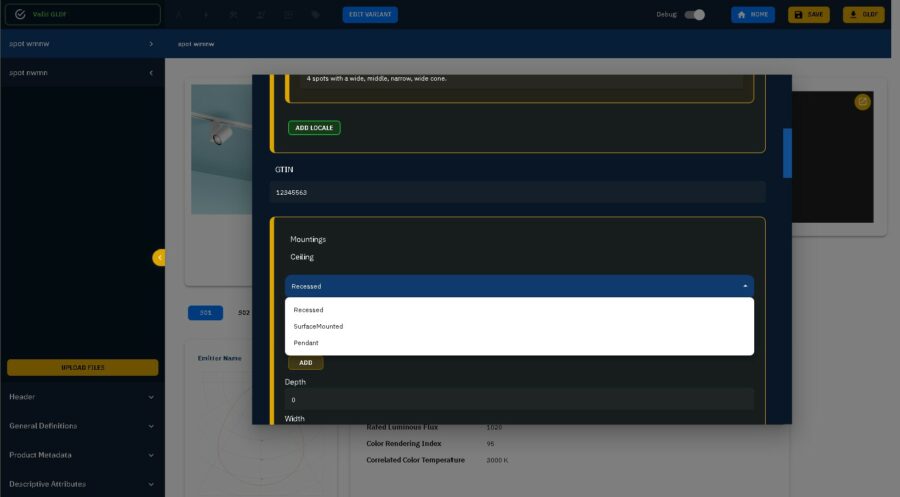Screen dimensions: 900x497
Task: Download the GLDF file
Action: (x=863, y=15)
